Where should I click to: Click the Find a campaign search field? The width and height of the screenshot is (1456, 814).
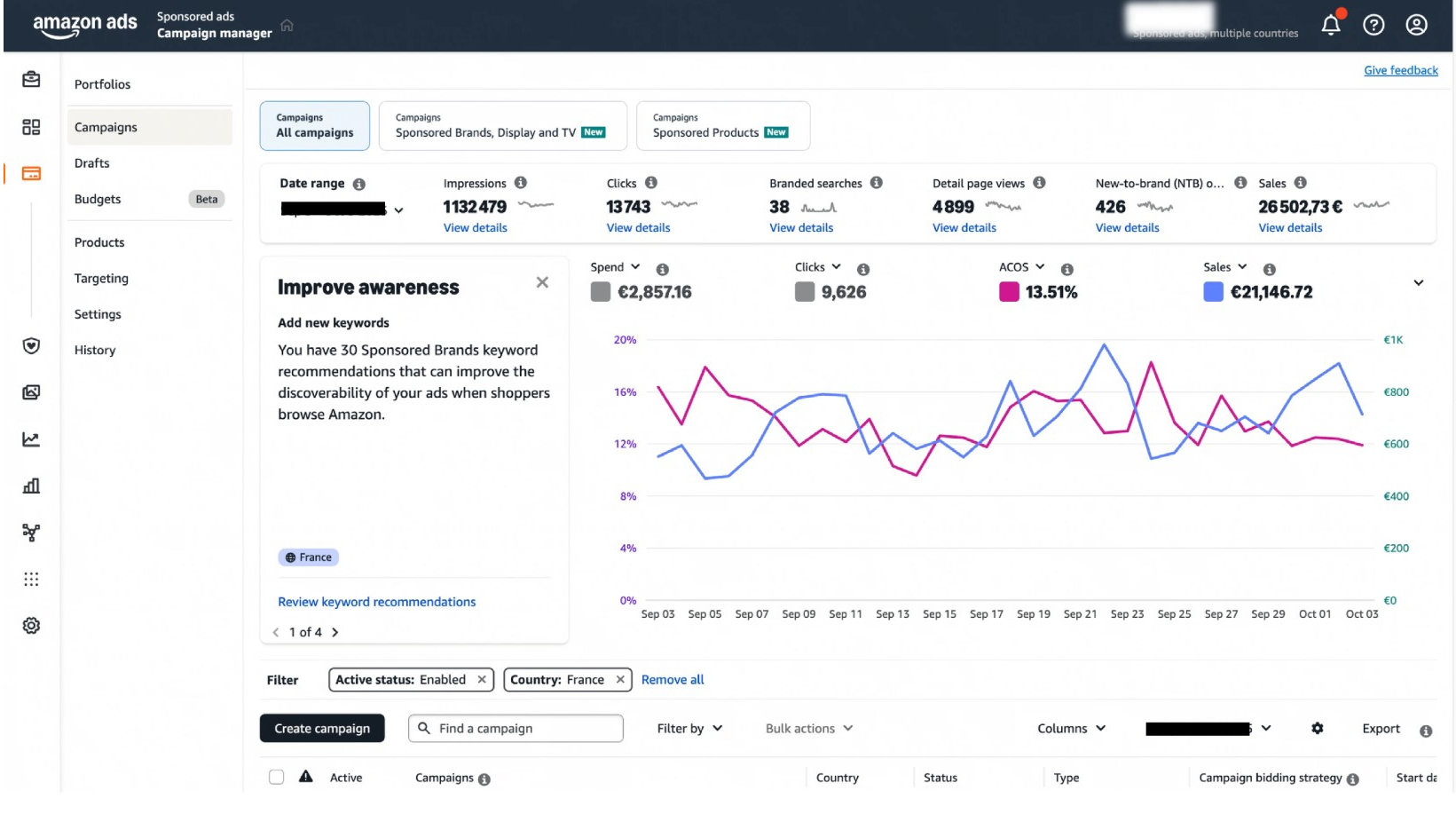[x=516, y=729]
